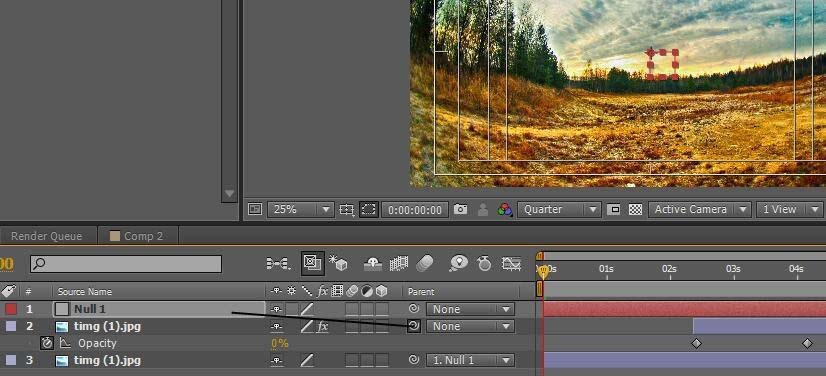Screen dimensions: 826x376
Task: Click the label tag column header
Action: (9, 291)
